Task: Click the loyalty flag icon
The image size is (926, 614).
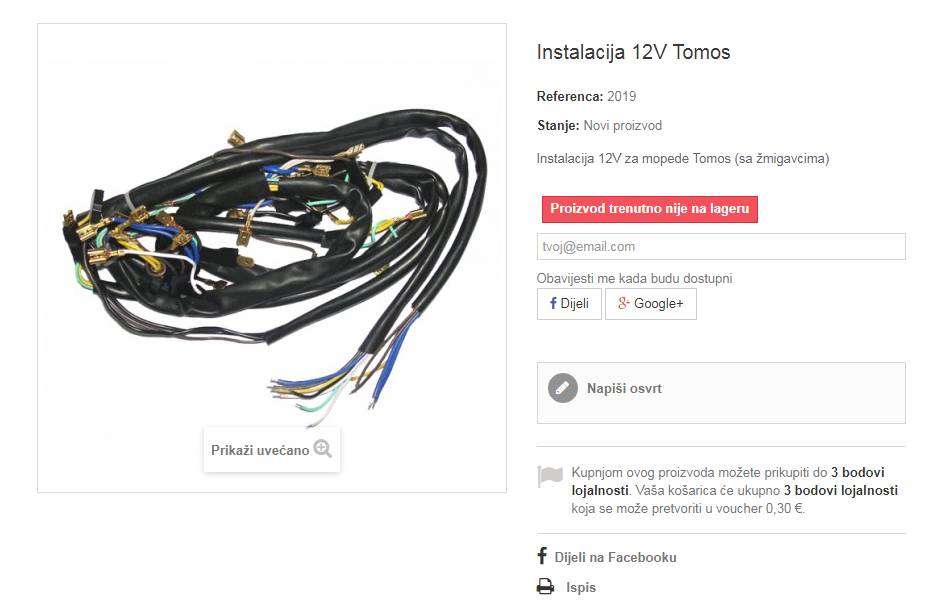Action: pos(550,475)
